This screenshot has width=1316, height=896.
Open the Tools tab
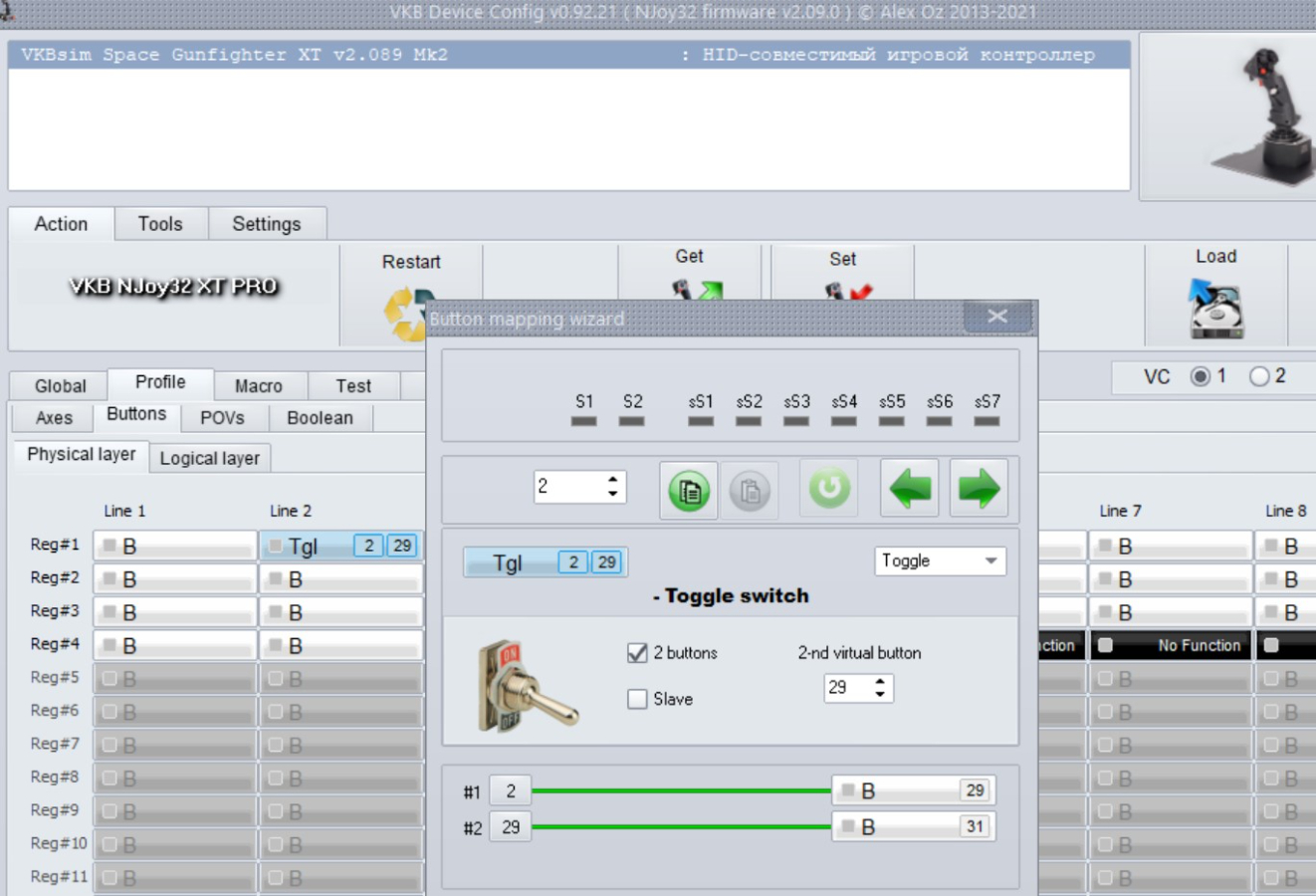(160, 224)
